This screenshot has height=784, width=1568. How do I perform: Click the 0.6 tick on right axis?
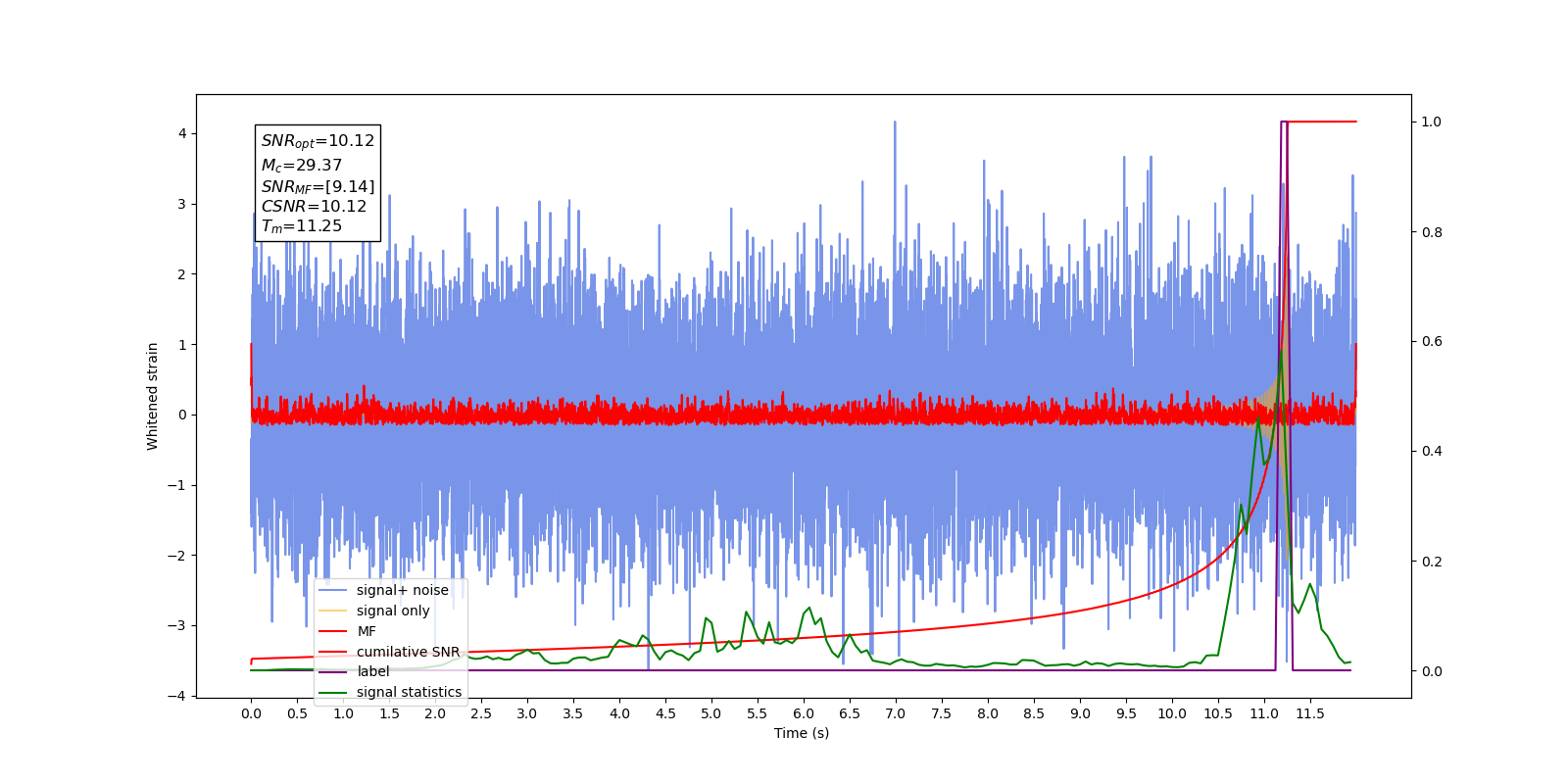click(1432, 342)
